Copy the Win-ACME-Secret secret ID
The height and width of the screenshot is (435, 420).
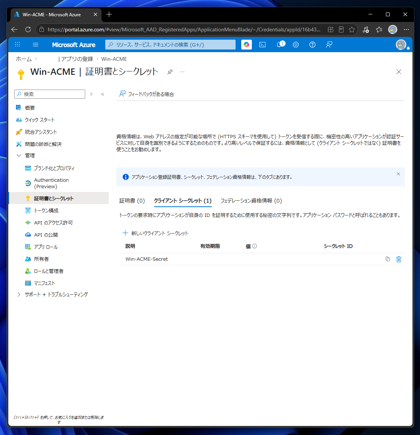(388, 259)
